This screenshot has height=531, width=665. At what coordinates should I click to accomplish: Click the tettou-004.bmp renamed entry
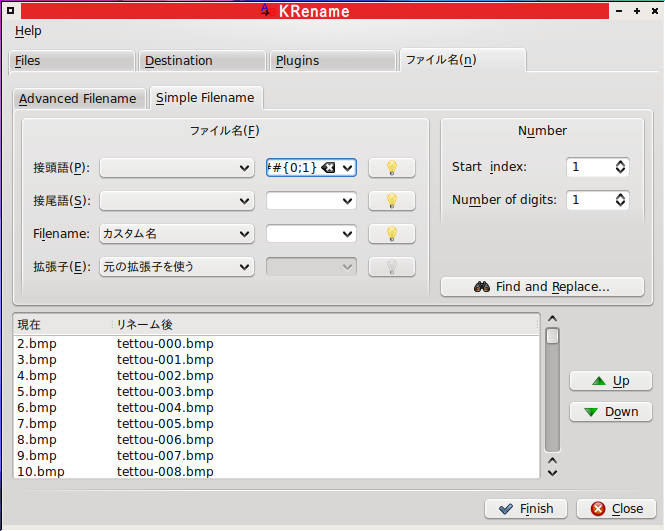coord(165,408)
